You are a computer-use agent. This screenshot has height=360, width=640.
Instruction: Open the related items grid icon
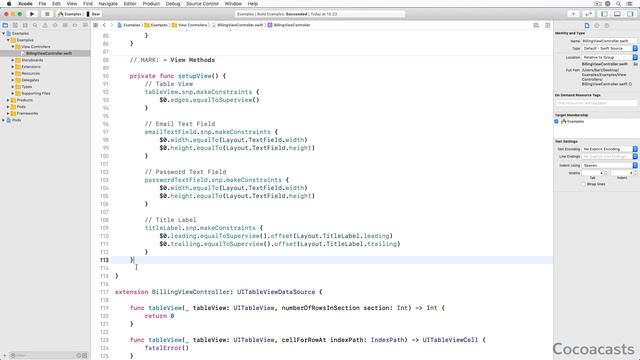(96, 25)
